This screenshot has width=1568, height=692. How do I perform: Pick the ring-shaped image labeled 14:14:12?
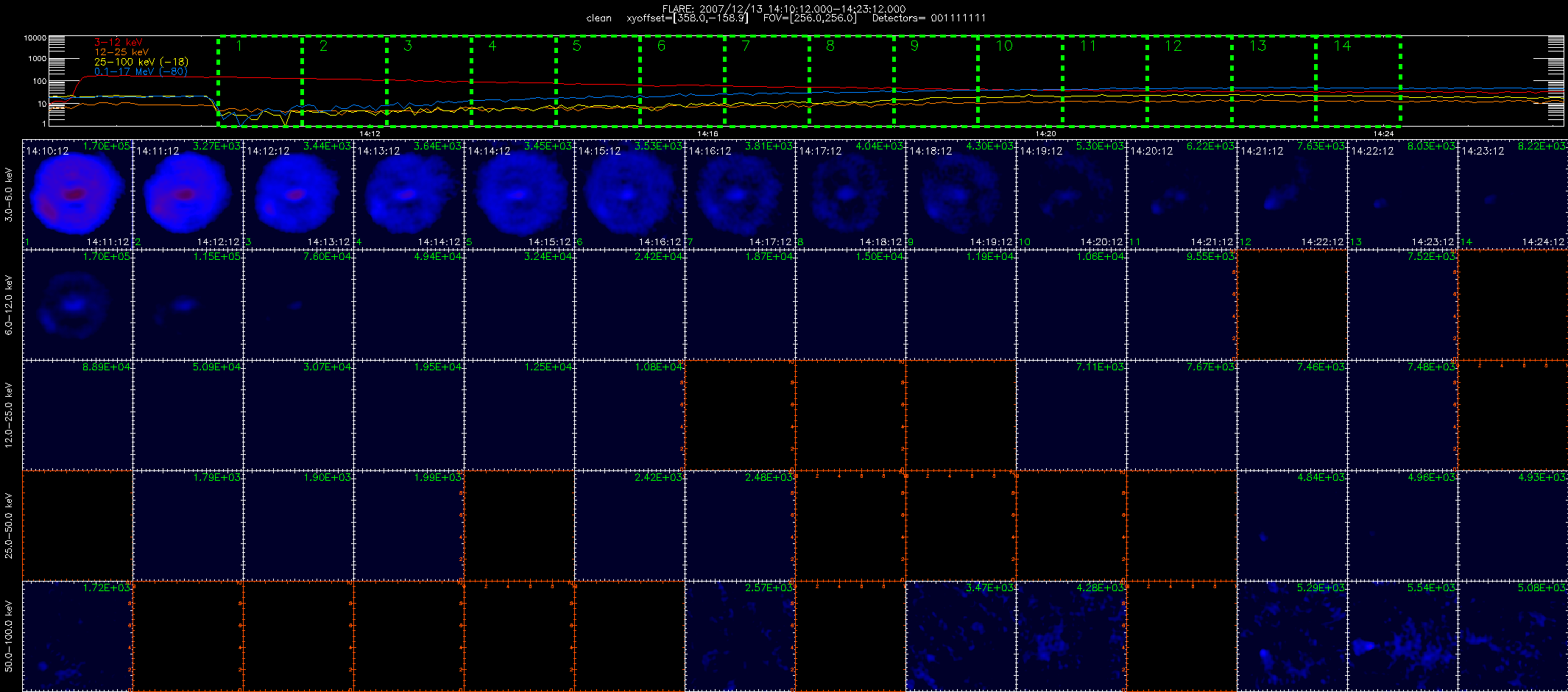click(519, 194)
